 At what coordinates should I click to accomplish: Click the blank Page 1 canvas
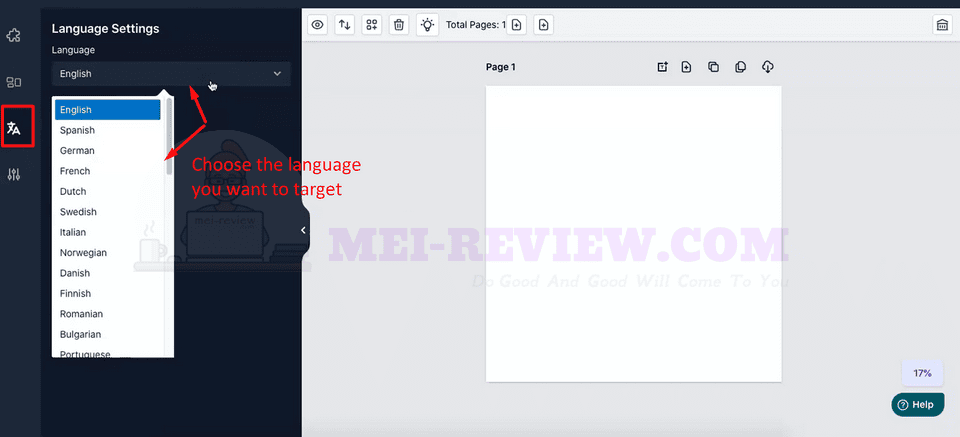coord(633,234)
